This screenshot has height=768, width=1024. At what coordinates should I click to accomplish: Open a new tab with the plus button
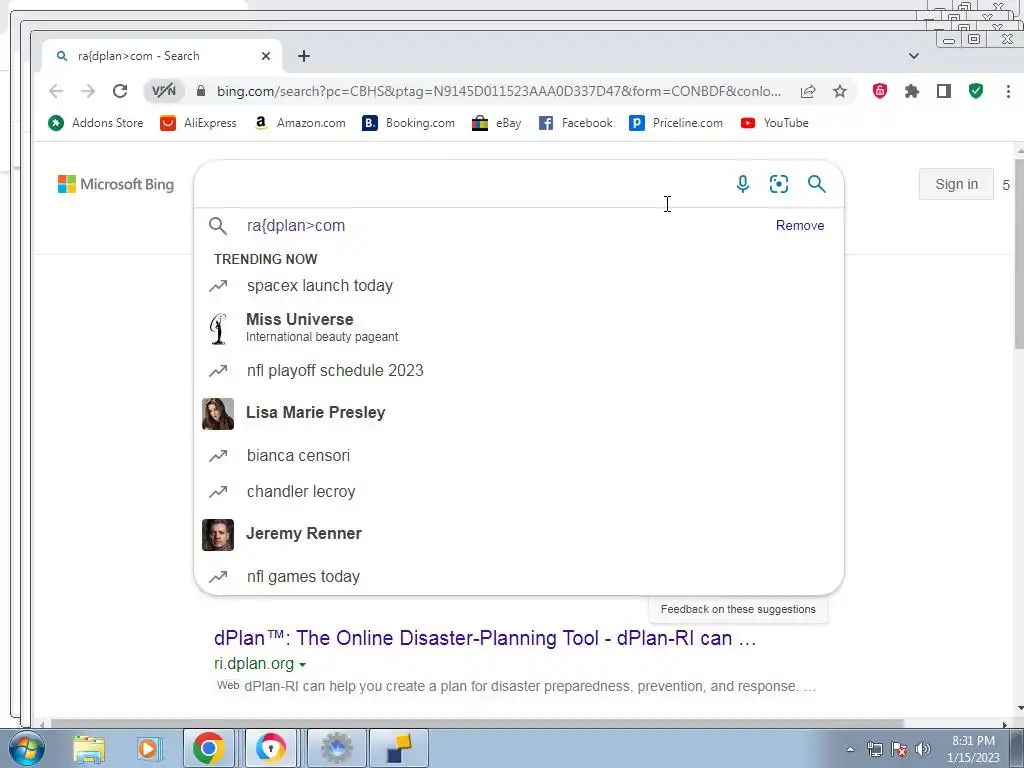click(304, 56)
